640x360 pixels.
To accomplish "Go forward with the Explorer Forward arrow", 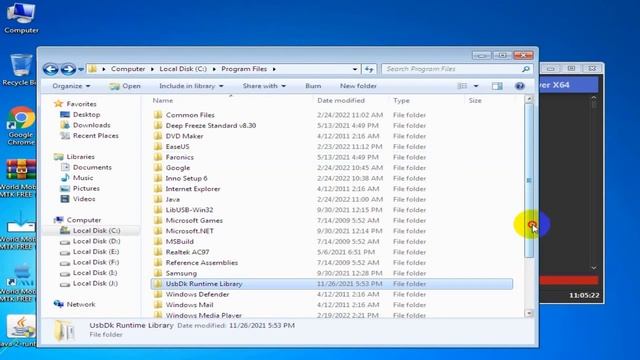I will (68, 69).
